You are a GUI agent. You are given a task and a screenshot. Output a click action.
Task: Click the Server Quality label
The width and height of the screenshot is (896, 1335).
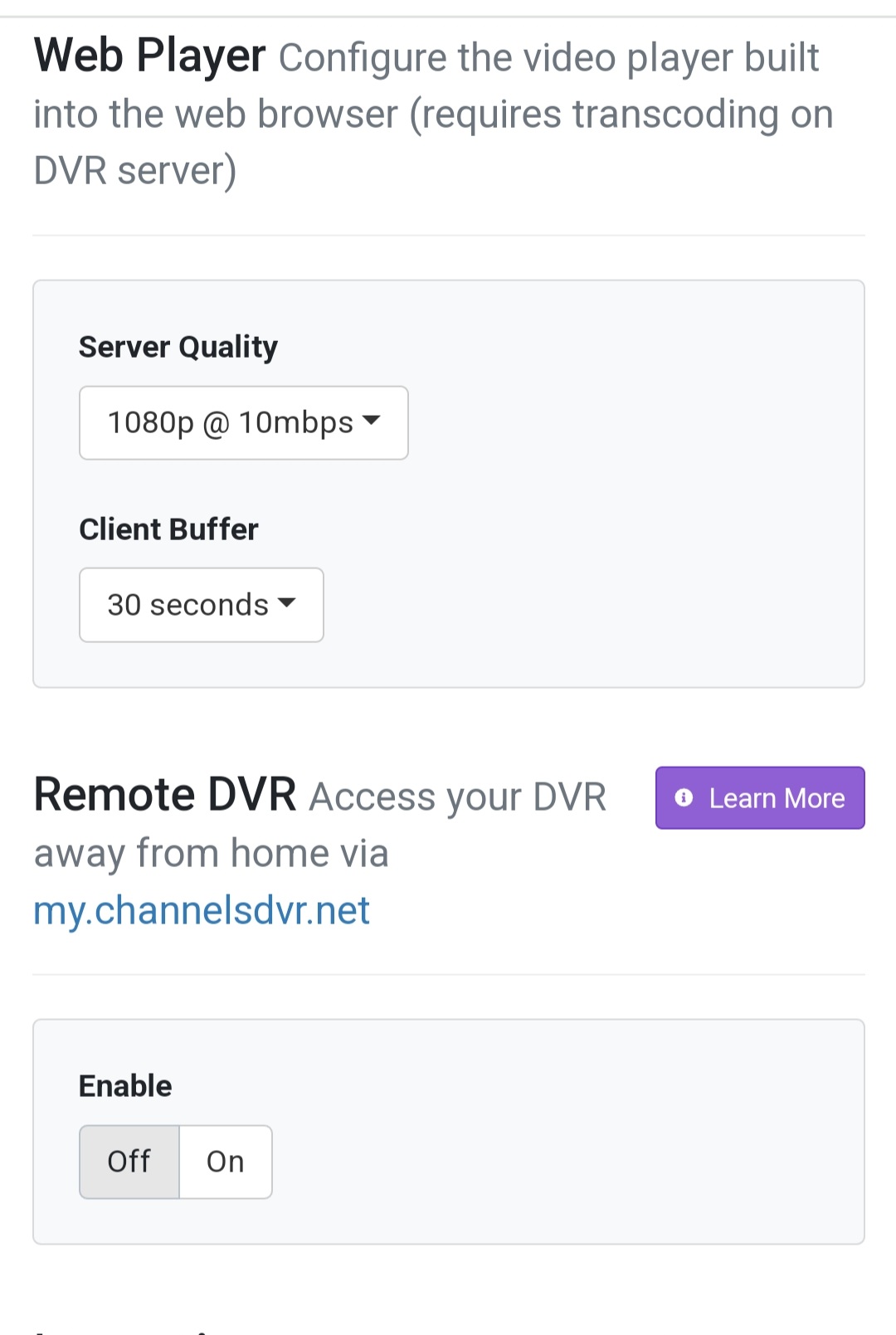pos(178,347)
